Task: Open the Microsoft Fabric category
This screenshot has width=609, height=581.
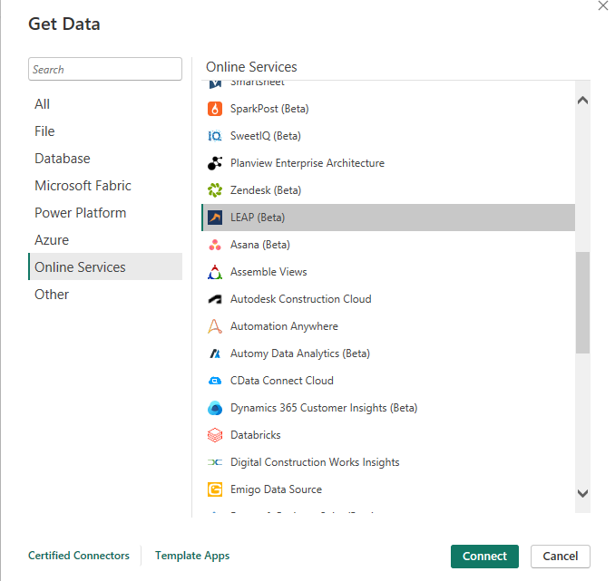Action: pyautogui.click(x=83, y=186)
